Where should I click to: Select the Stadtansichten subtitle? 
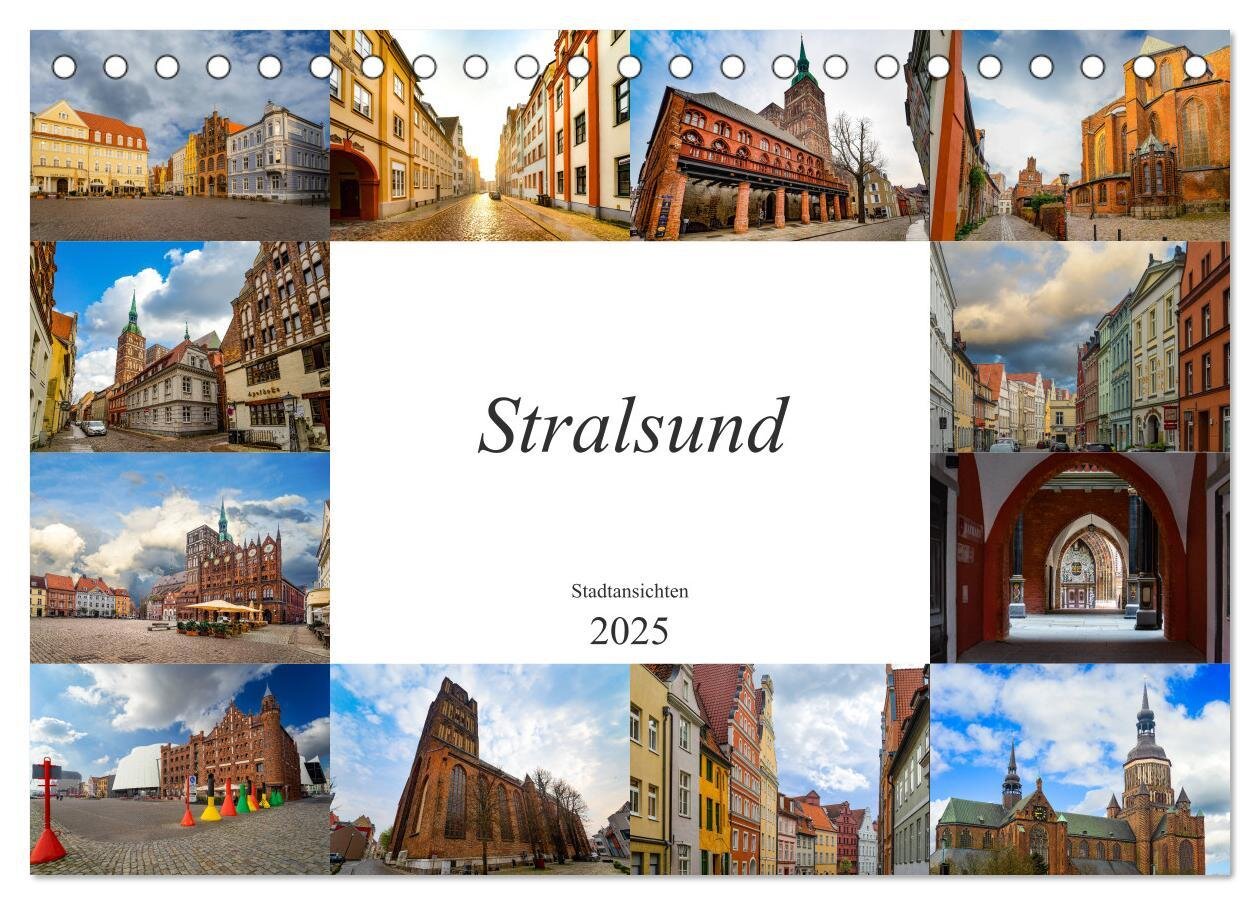(629, 591)
